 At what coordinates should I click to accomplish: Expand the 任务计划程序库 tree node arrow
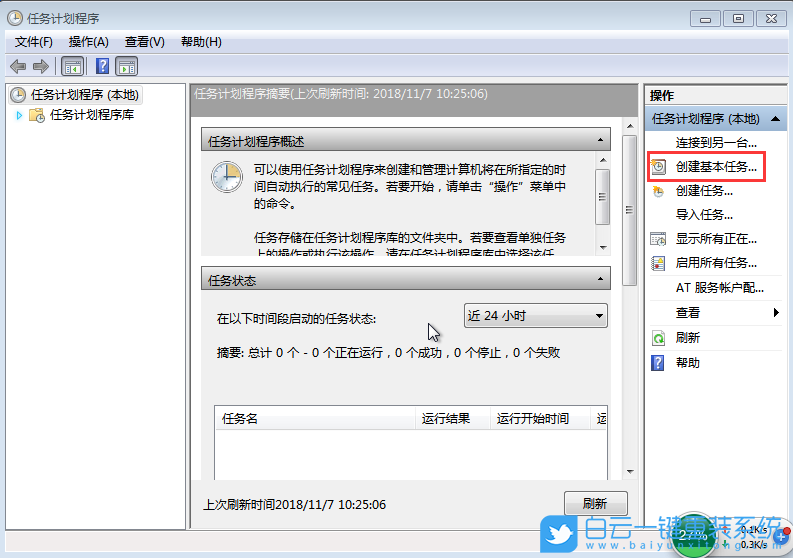pyautogui.click(x=19, y=115)
